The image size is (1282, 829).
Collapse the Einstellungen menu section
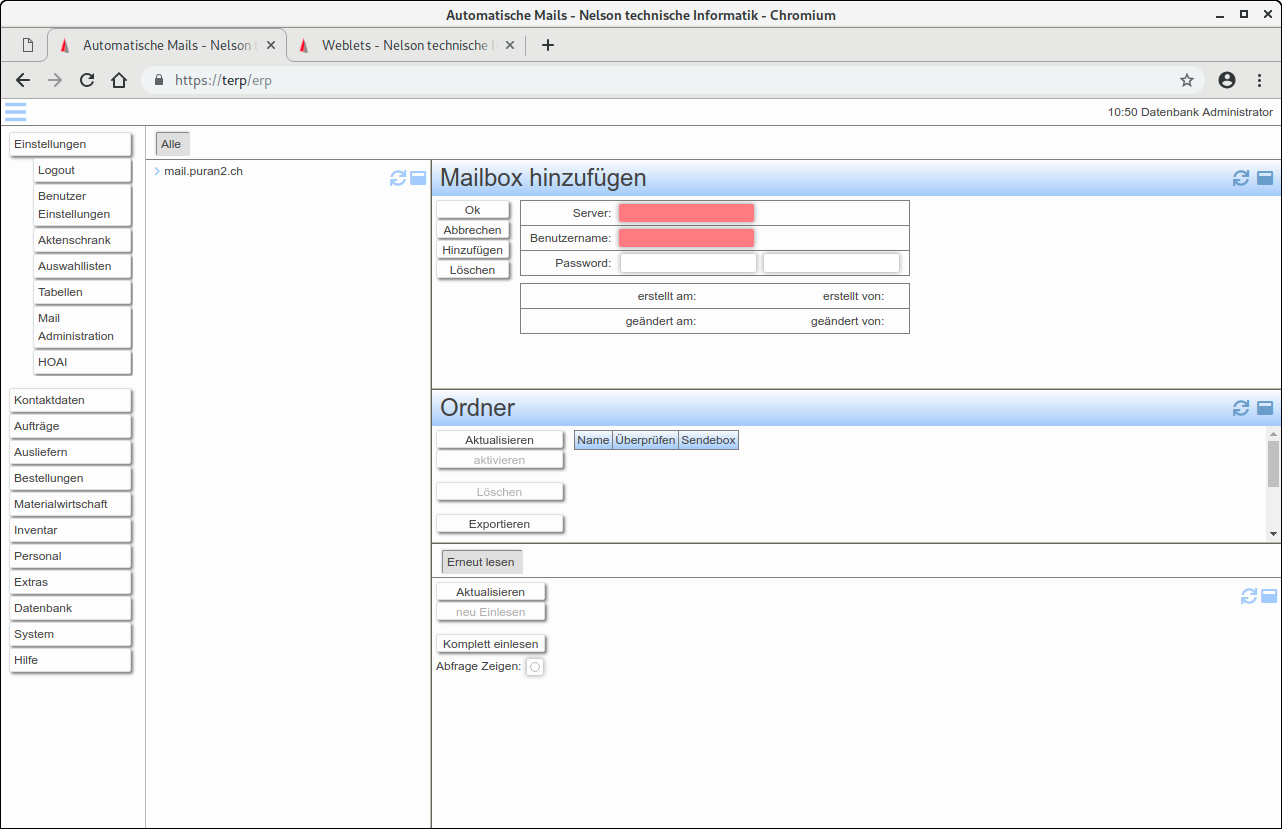click(x=70, y=144)
